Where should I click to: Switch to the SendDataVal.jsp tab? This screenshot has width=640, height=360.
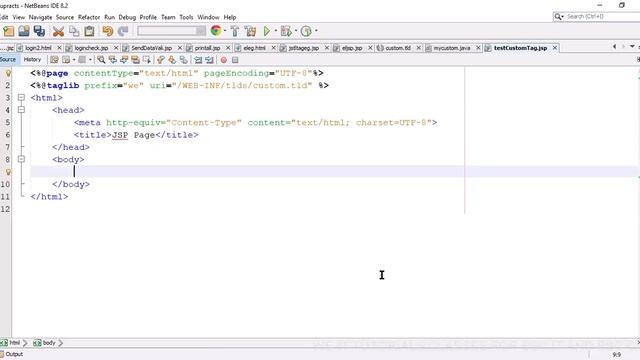click(x=151, y=48)
